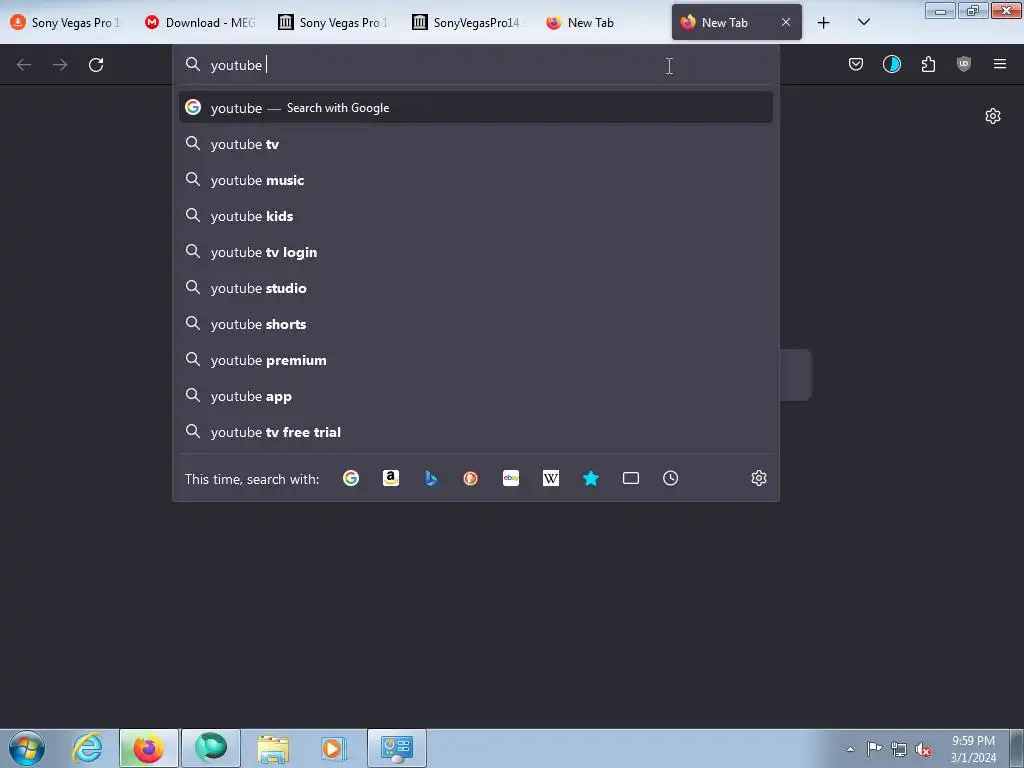
Task: Select suggestion youtube shorts
Action: coord(475,324)
